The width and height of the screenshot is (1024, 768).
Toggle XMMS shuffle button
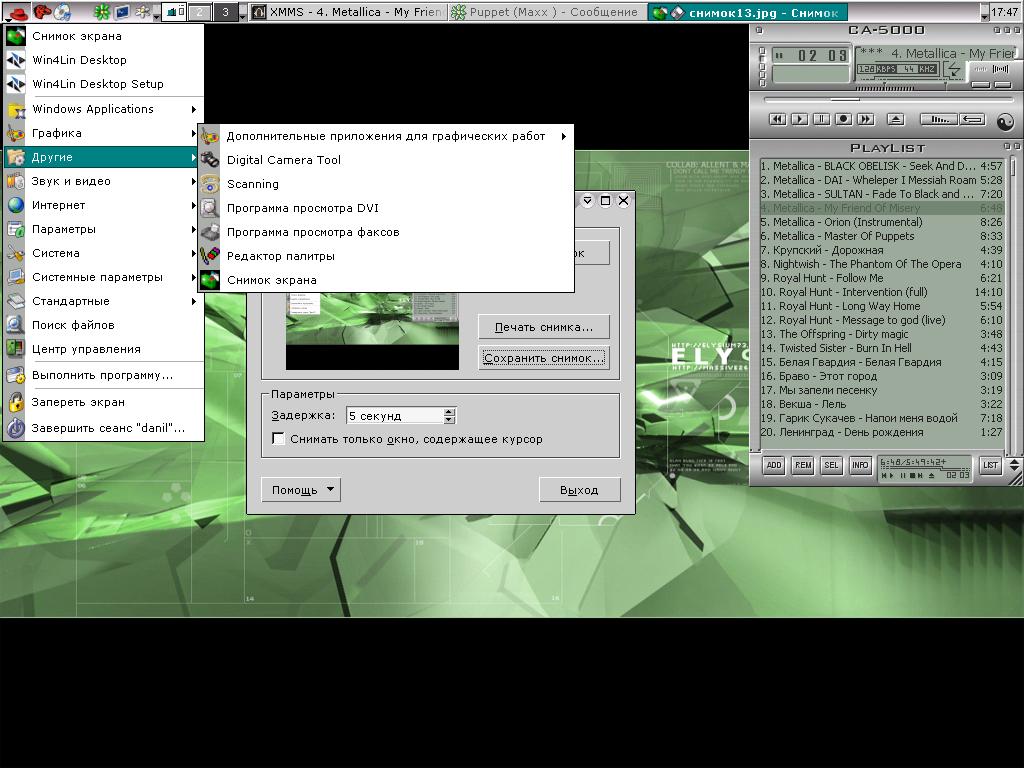click(939, 119)
